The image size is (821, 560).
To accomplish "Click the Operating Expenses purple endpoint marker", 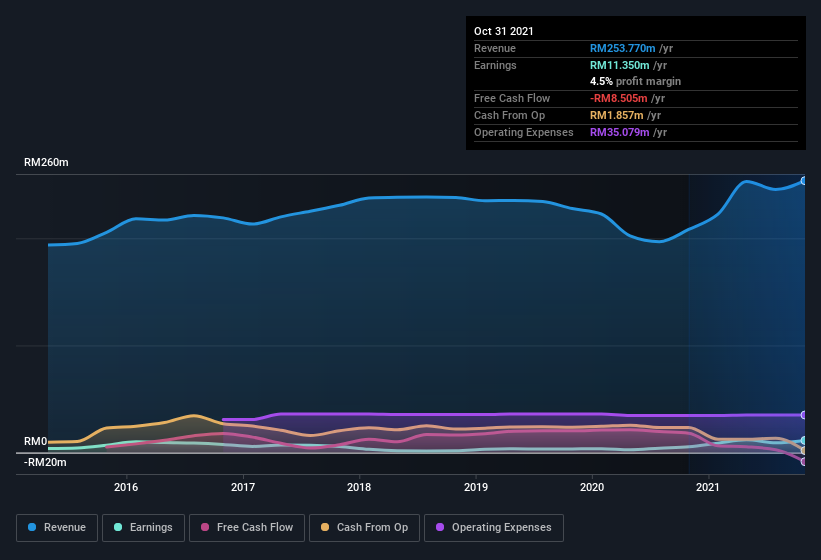I will (804, 415).
